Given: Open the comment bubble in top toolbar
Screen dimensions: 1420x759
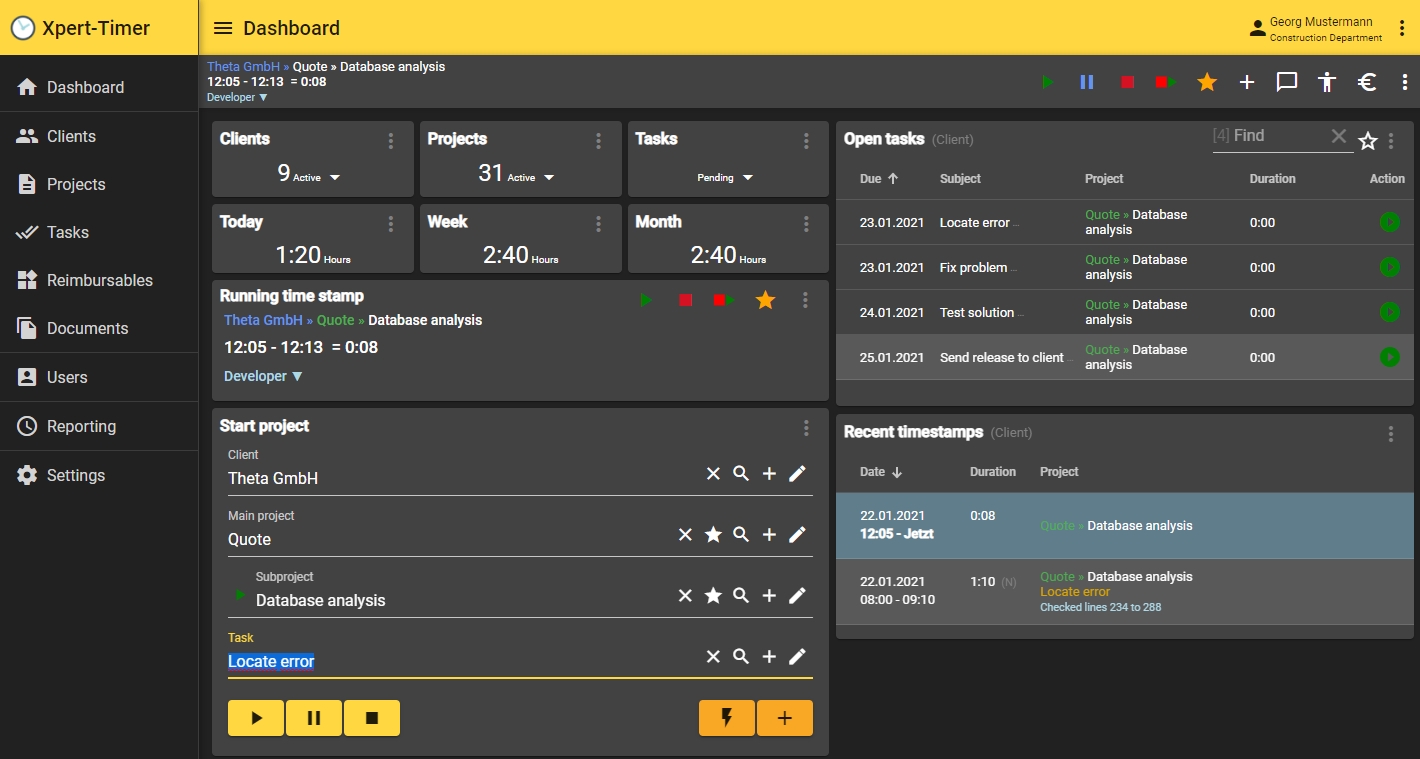Looking at the screenshot, I should point(1287,82).
